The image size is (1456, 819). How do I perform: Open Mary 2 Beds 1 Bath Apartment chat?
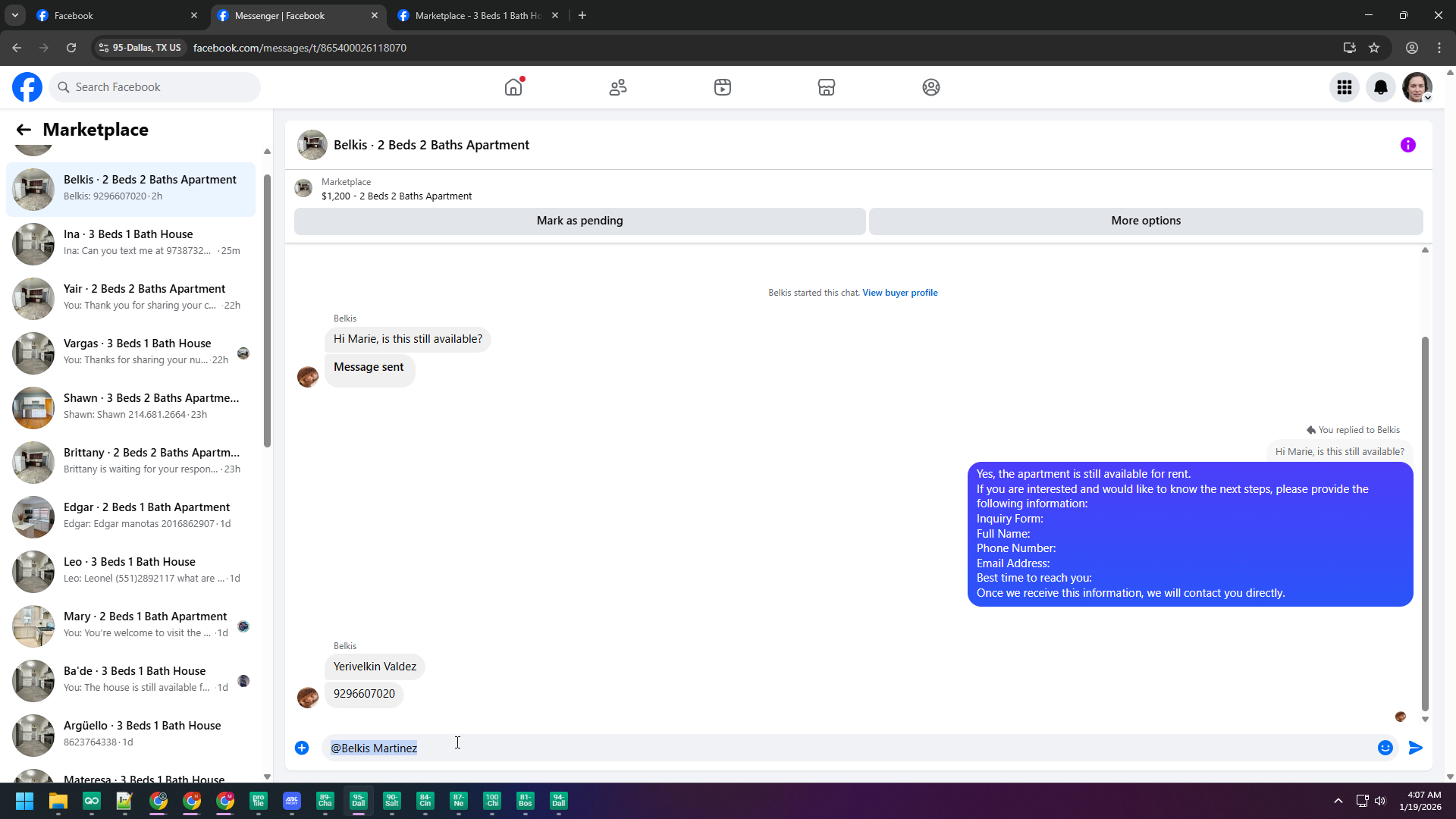(130, 626)
